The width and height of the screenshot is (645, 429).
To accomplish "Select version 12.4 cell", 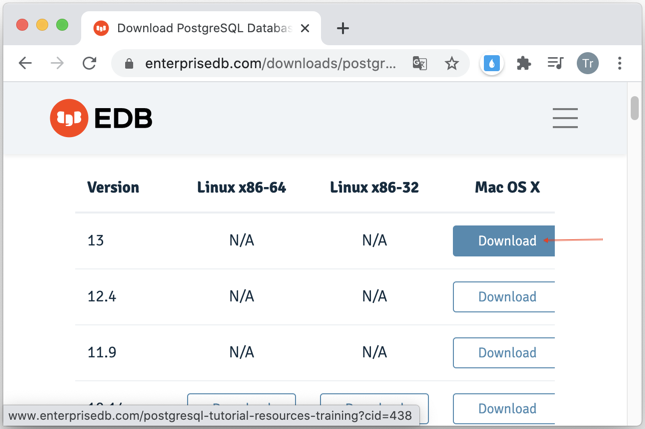I will point(102,297).
